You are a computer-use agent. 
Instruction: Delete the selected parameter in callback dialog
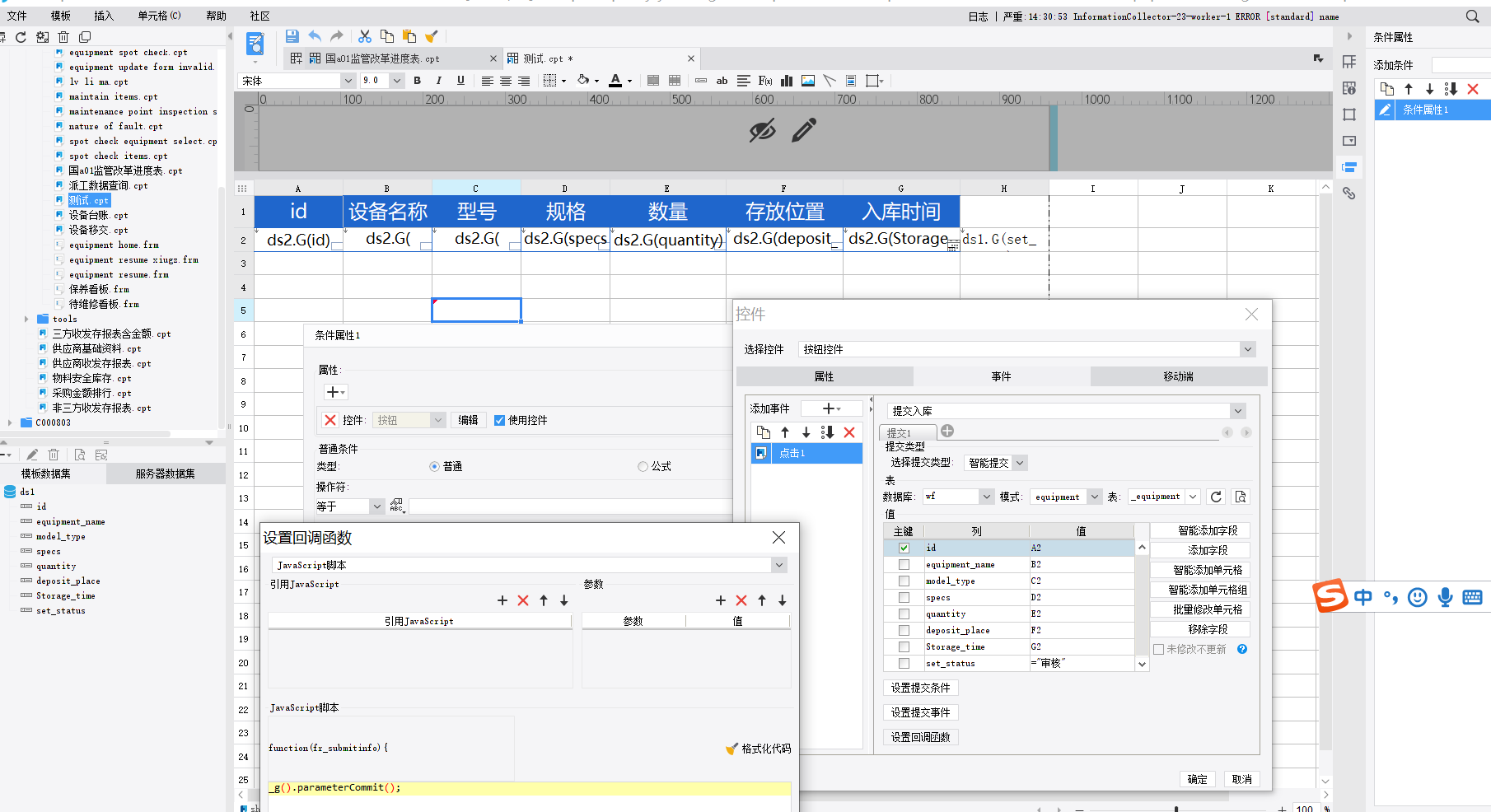(741, 600)
